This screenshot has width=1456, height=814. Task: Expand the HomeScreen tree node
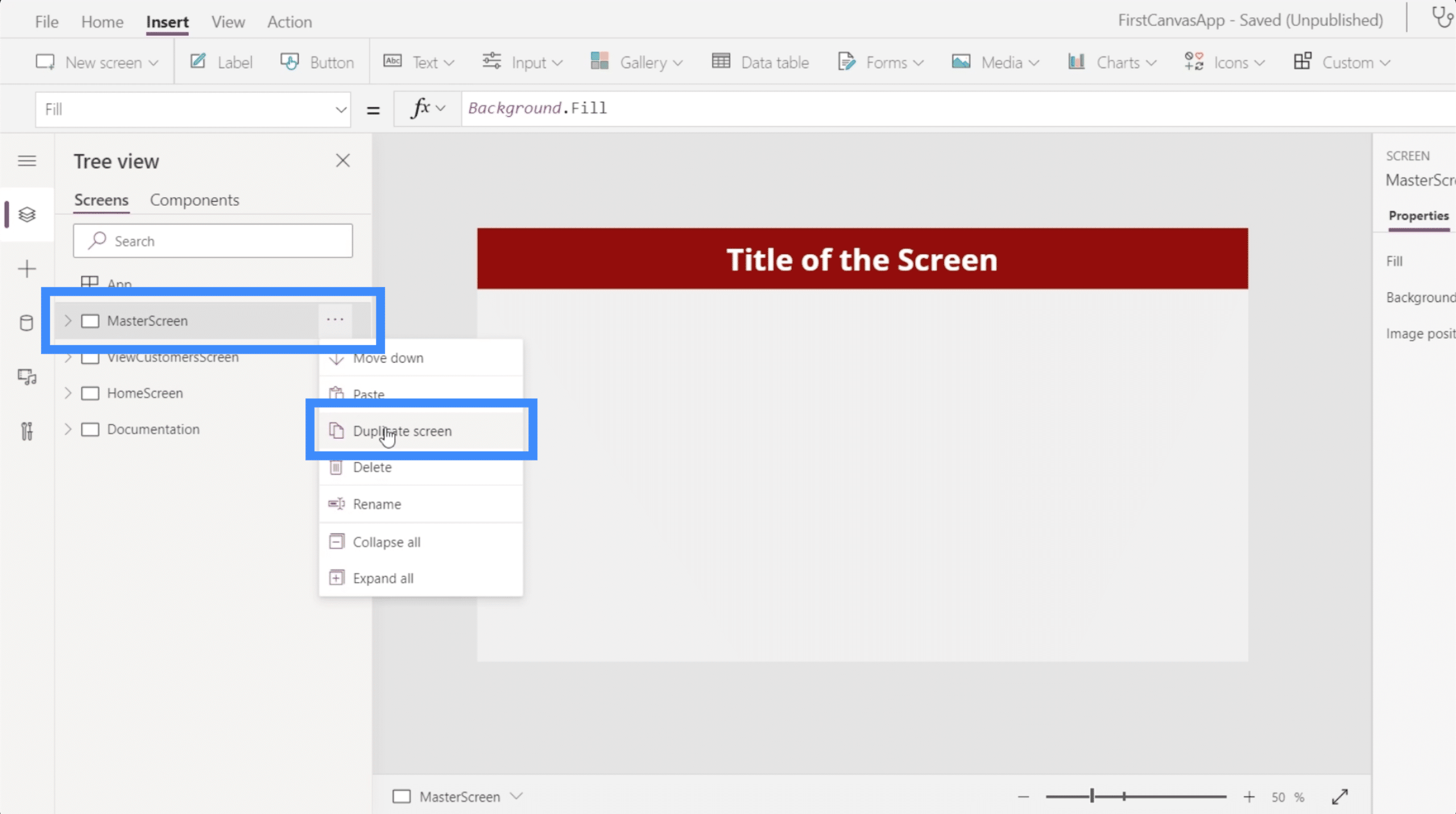[68, 393]
